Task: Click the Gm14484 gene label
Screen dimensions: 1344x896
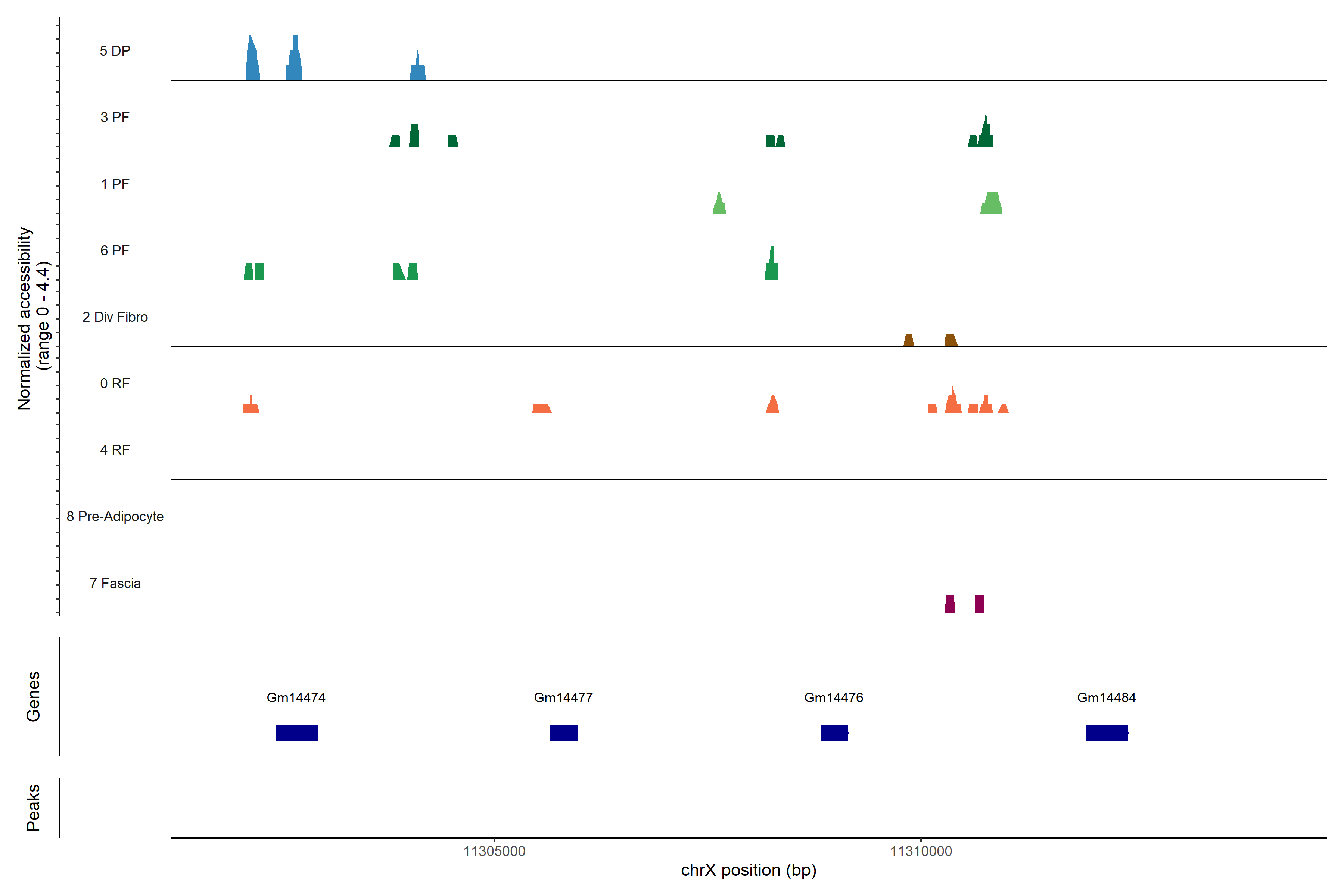Action: (1106, 698)
